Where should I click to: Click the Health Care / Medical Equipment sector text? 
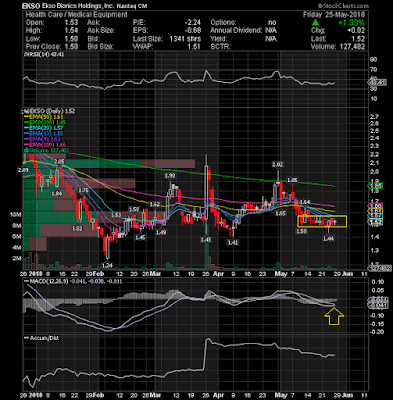coord(76,15)
